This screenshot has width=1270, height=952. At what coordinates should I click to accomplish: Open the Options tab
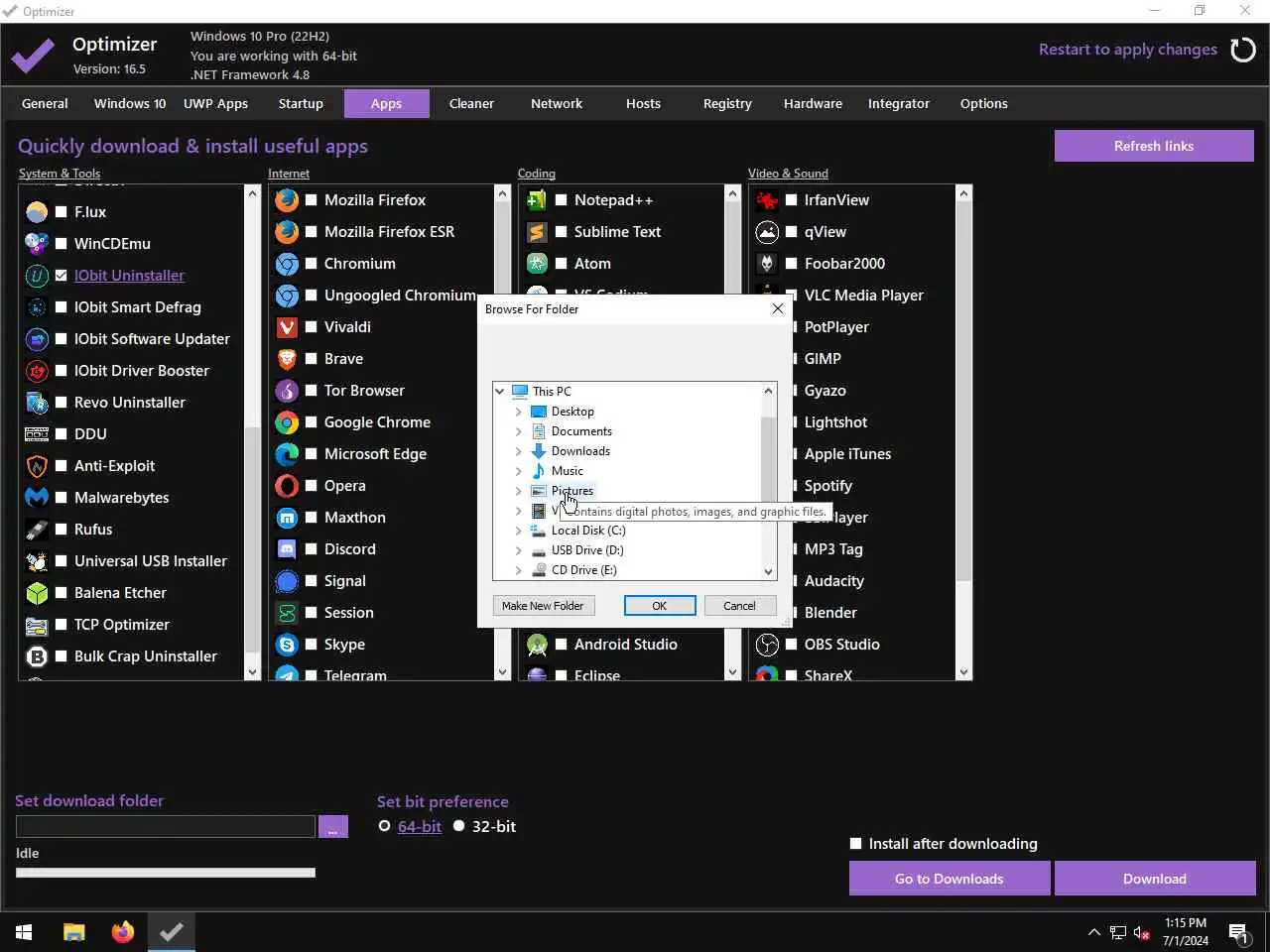[983, 103]
